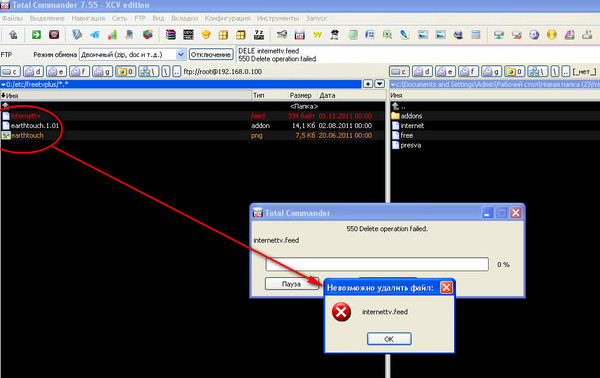Click the right panel path bar

tap(495, 84)
